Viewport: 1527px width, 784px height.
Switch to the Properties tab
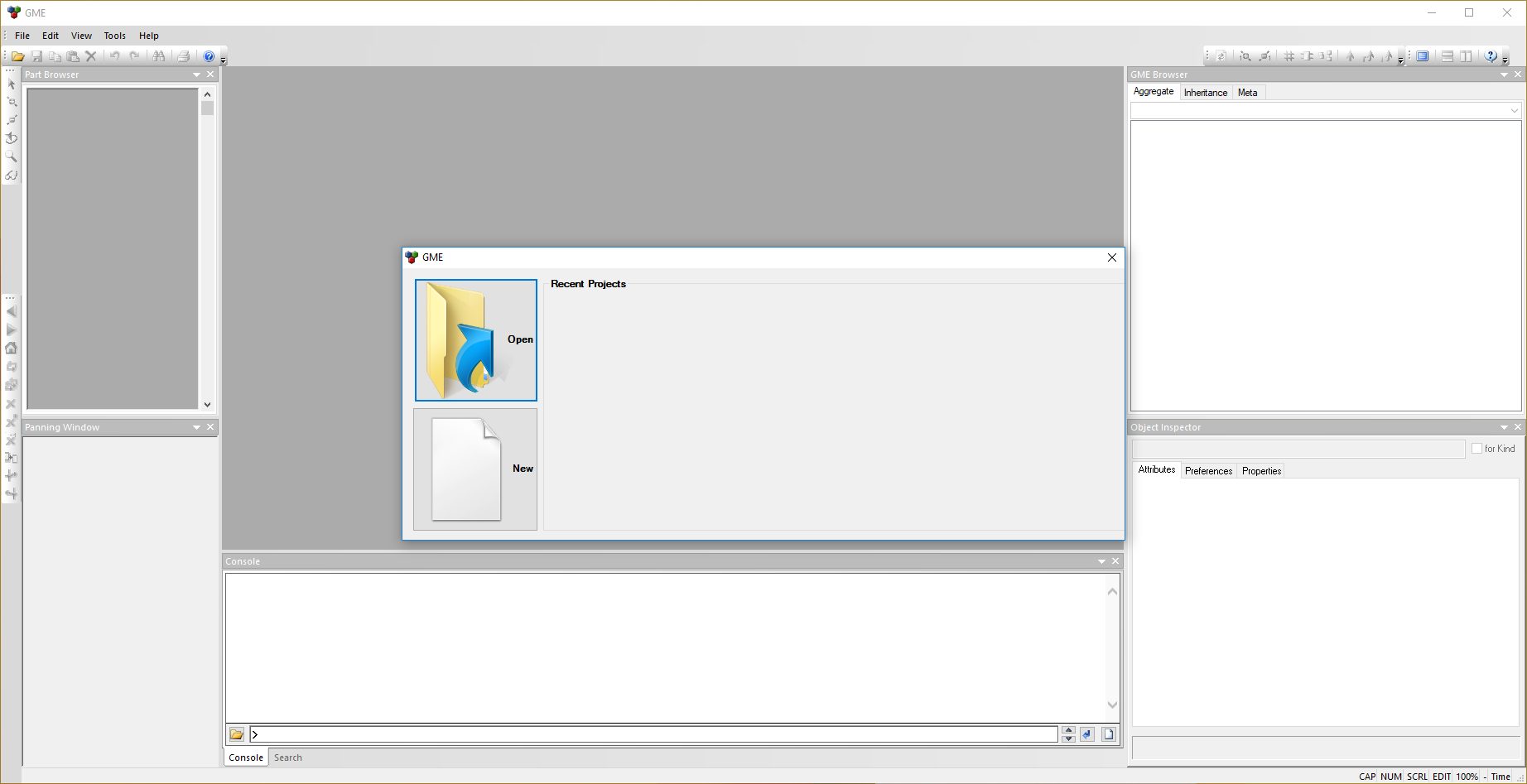point(1261,471)
